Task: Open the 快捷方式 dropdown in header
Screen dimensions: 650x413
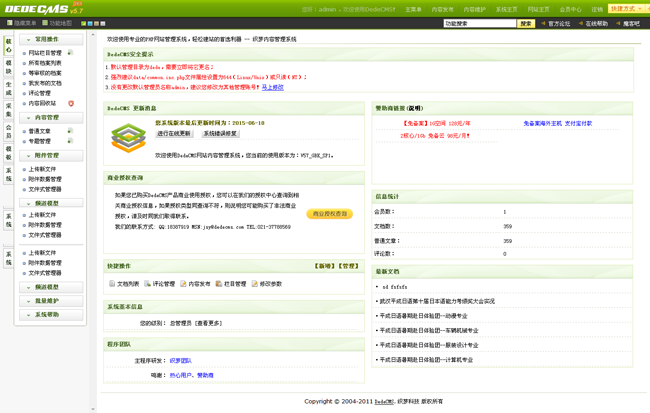Action: coord(626,9)
